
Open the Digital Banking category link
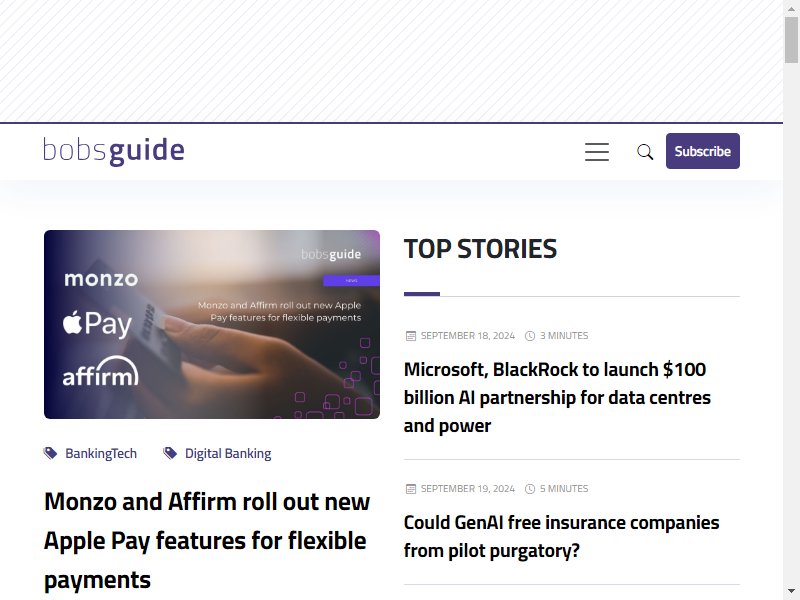pyautogui.click(x=228, y=454)
